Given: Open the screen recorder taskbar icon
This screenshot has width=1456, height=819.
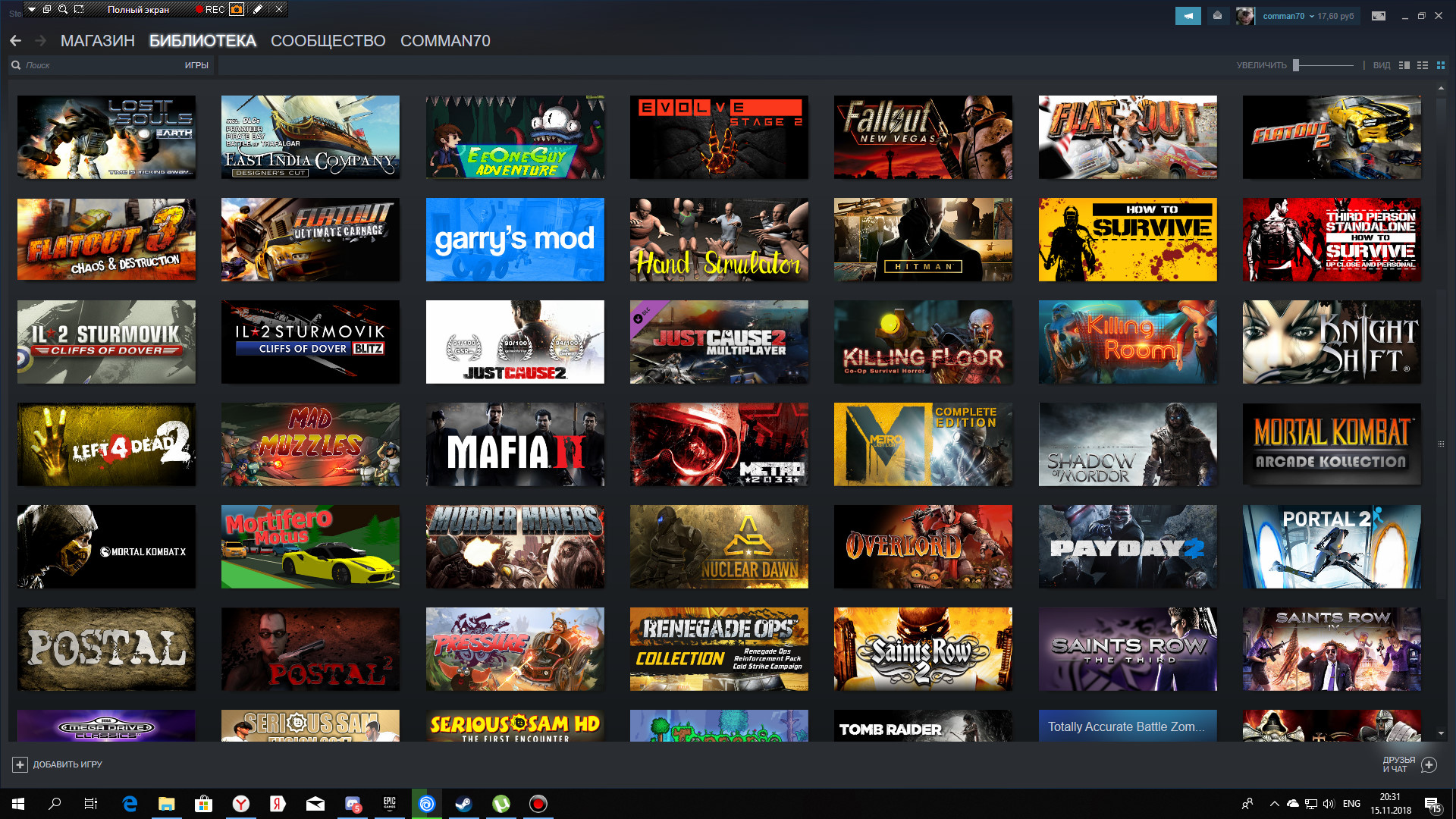Looking at the screenshot, I should [x=538, y=804].
